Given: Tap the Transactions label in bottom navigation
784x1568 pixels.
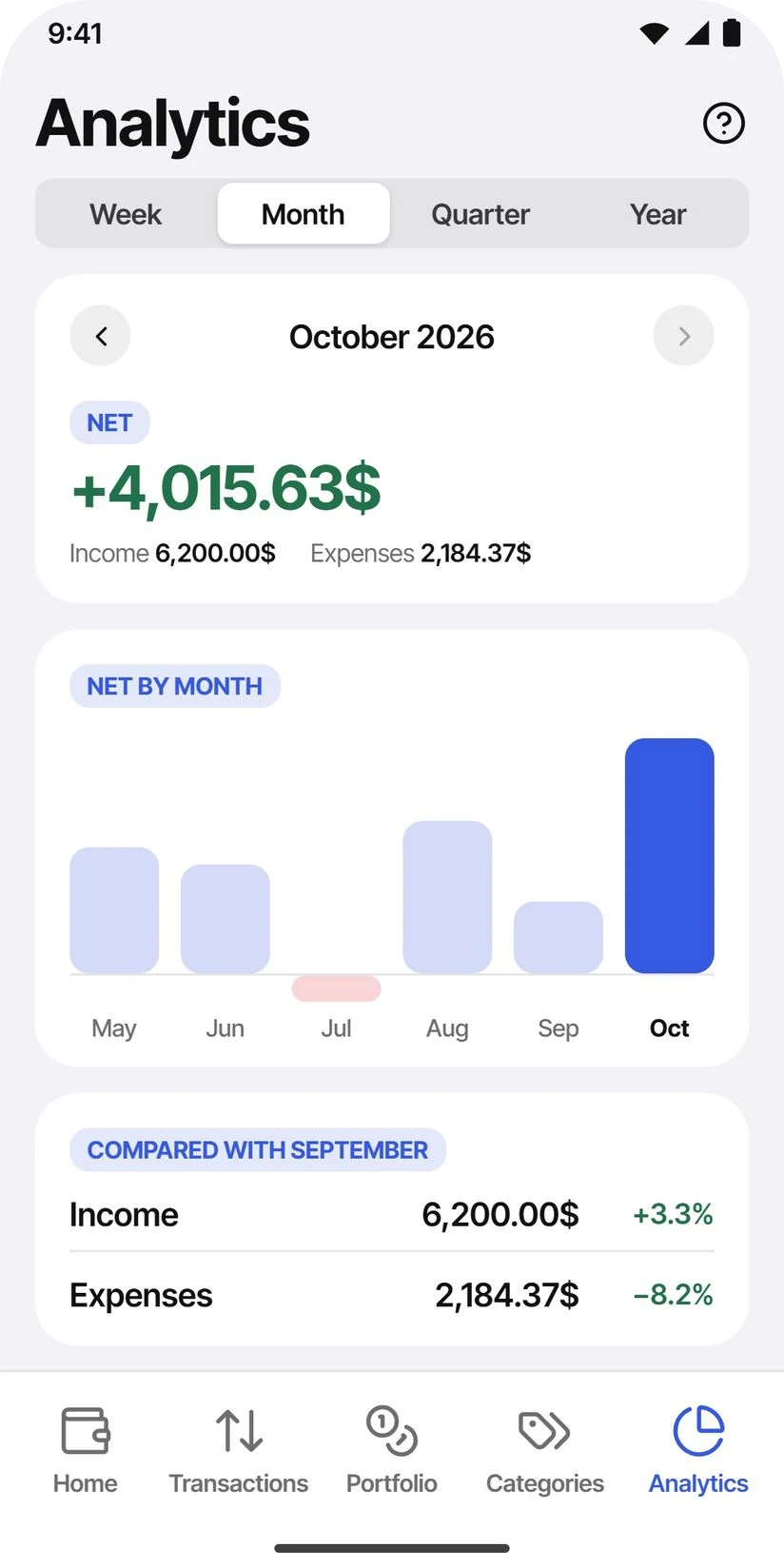Looking at the screenshot, I should click(239, 1483).
